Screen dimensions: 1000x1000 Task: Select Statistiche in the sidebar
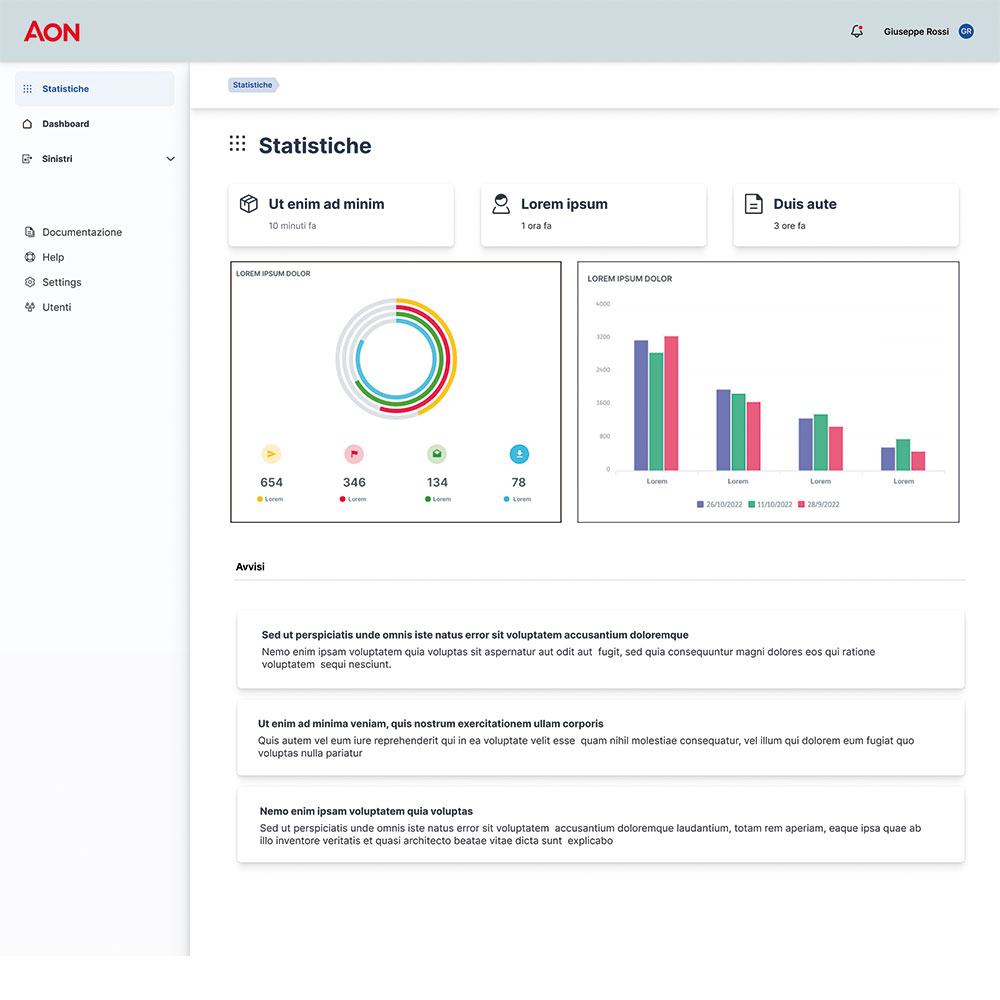click(65, 89)
